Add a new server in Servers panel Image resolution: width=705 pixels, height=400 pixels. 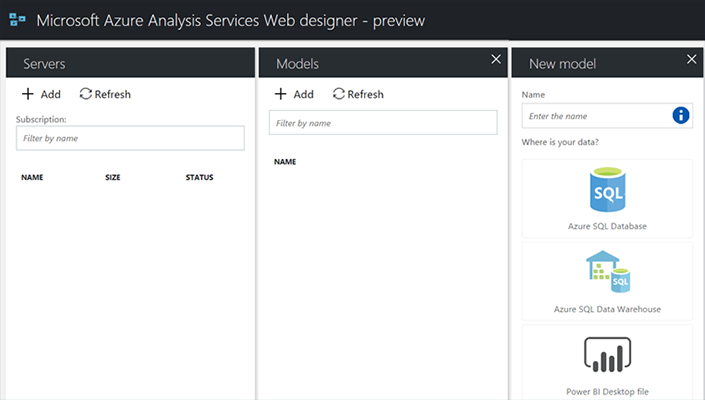pyautogui.click(x=41, y=94)
